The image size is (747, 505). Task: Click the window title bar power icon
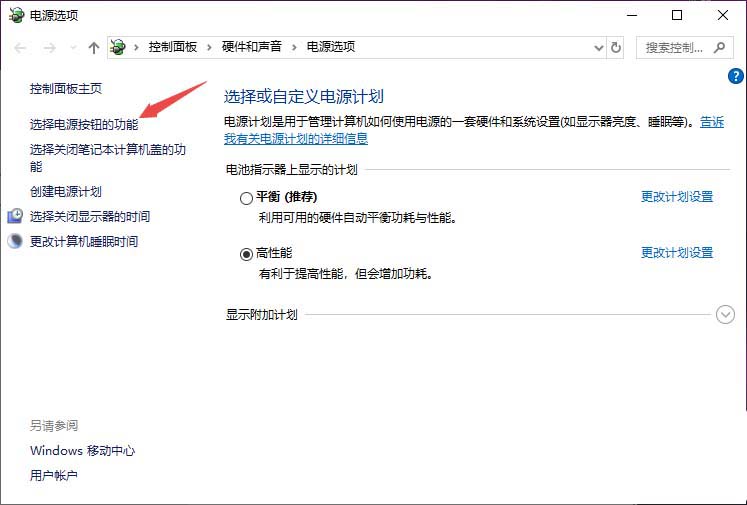pyautogui.click(x=16, y=15)
